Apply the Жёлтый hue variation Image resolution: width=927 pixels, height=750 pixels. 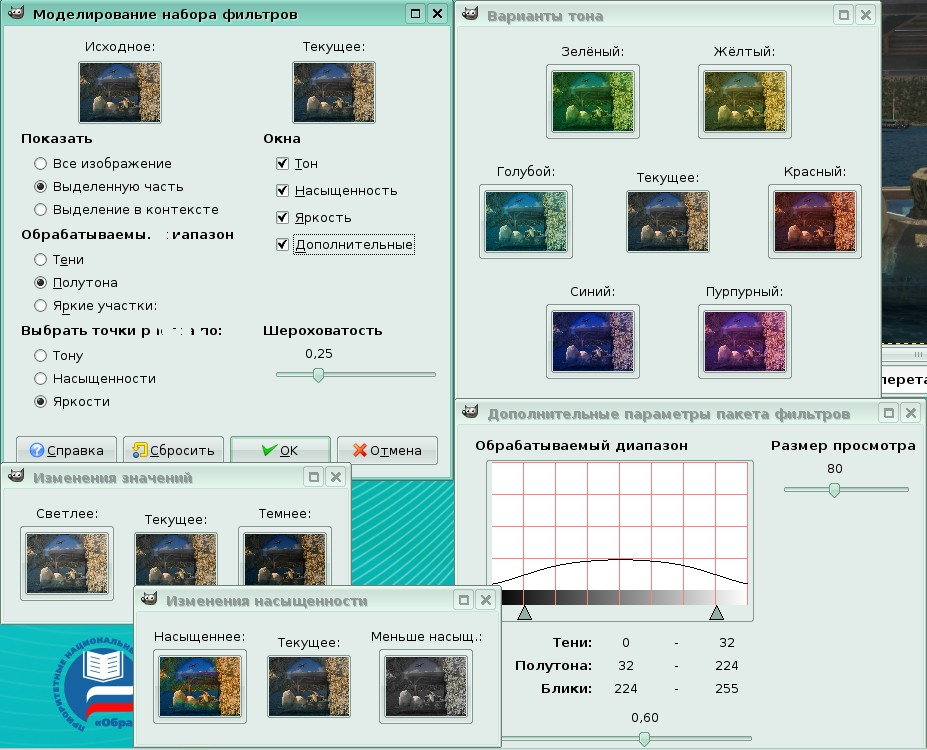coord(745,102)
